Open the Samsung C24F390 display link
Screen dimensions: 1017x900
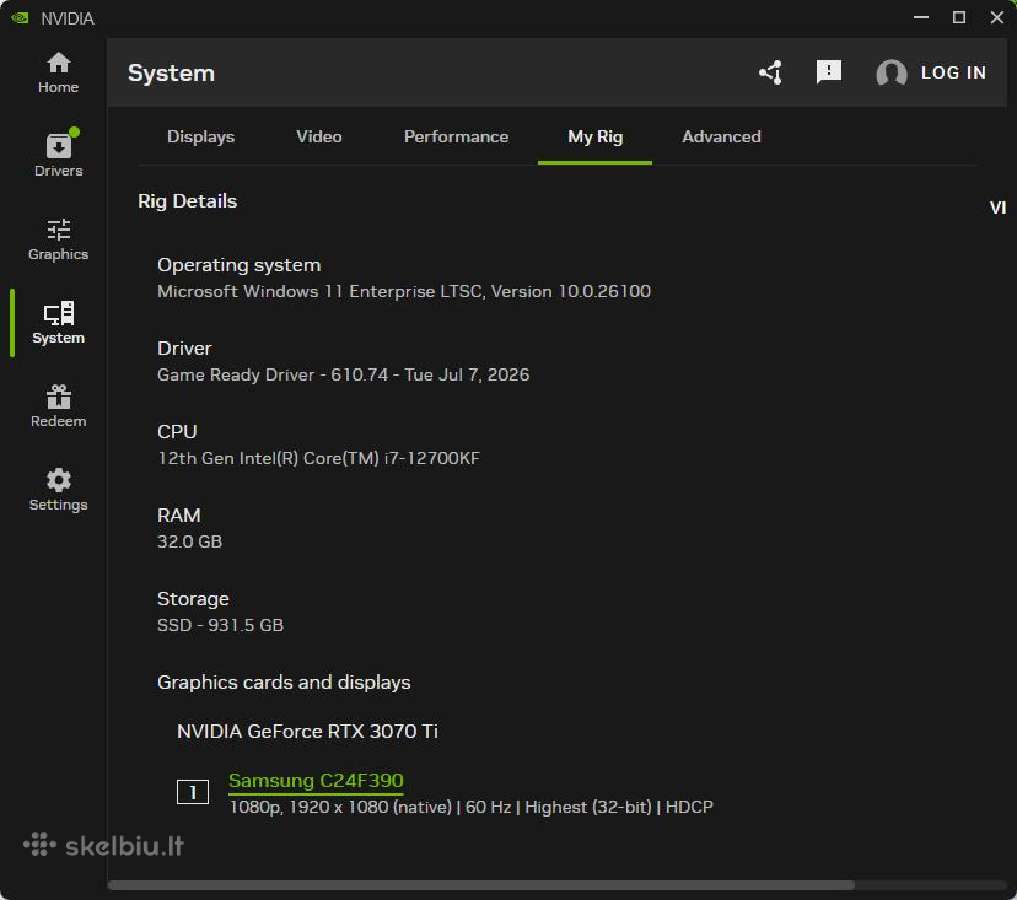click(316, 781)
